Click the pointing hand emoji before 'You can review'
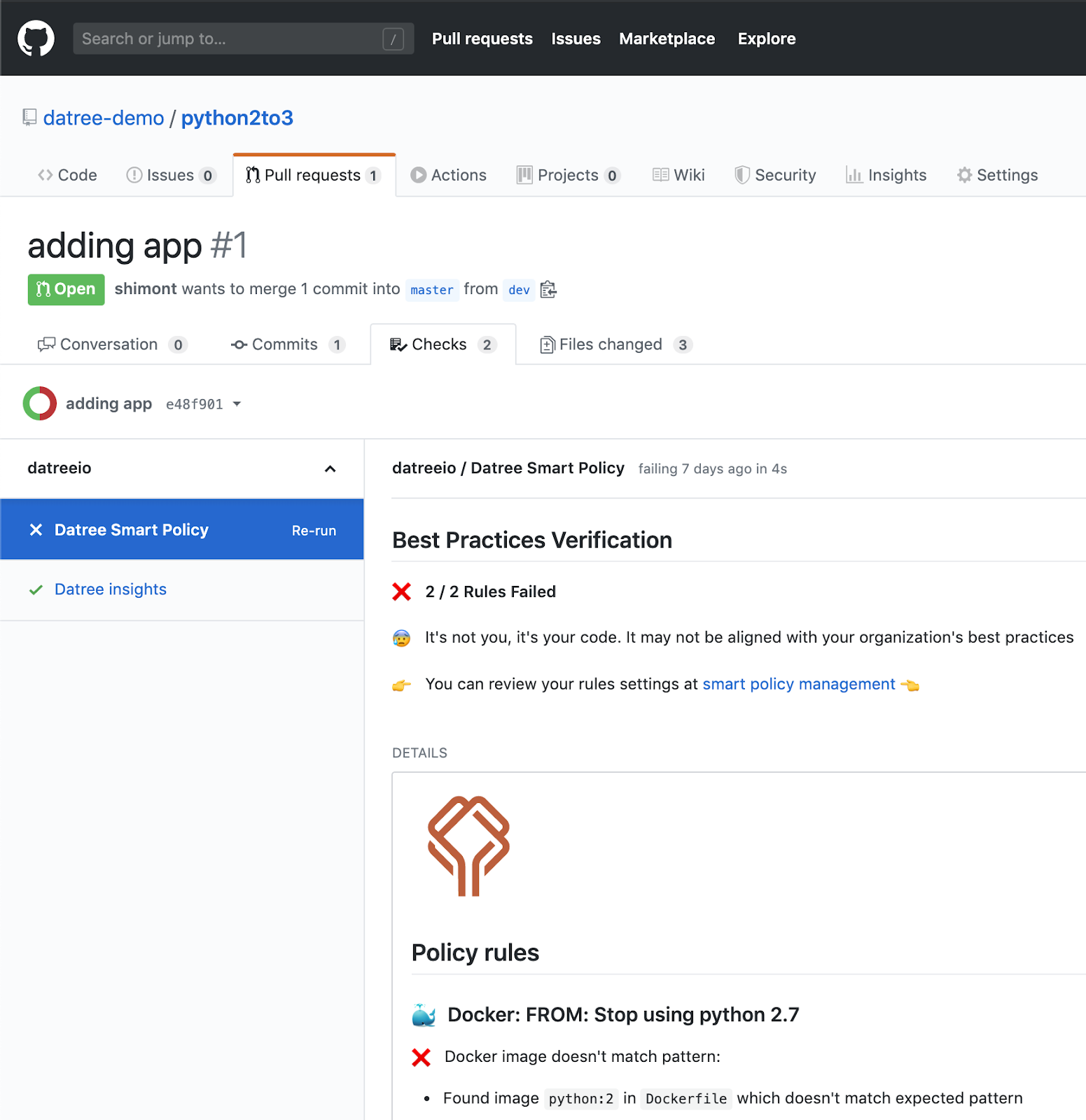The height and width of the screenshot is (1120, 1086). (402, 685)
